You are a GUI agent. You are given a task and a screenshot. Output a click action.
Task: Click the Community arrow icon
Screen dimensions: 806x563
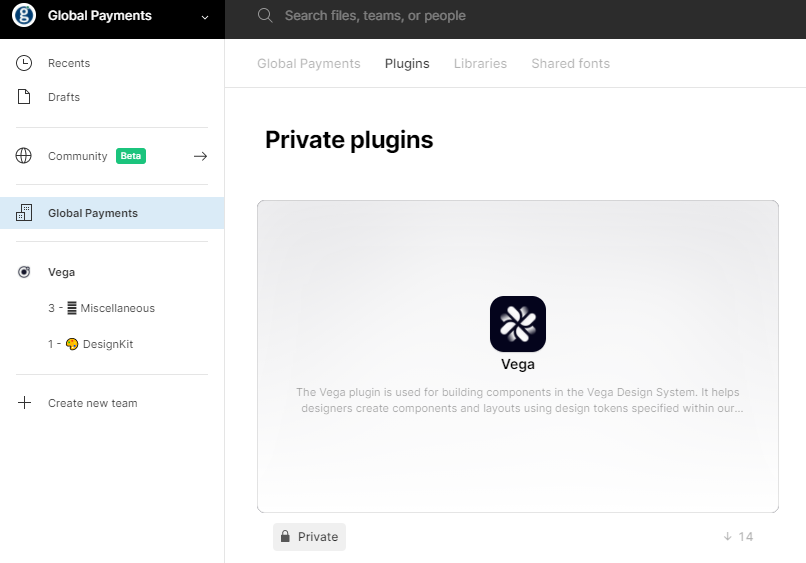(x=200, y=156)
